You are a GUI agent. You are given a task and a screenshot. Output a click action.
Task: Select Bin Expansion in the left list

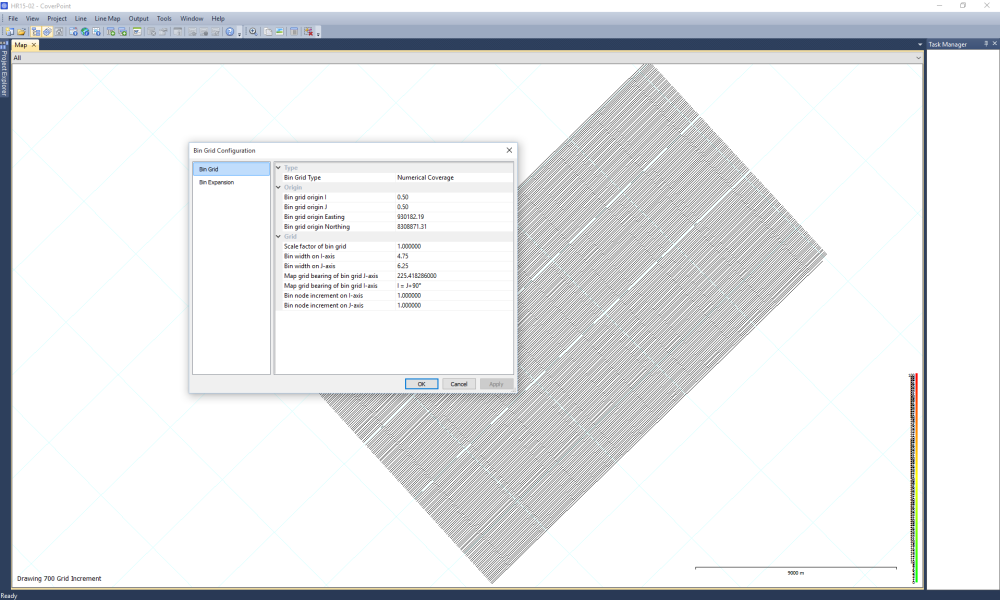(216, 182)
